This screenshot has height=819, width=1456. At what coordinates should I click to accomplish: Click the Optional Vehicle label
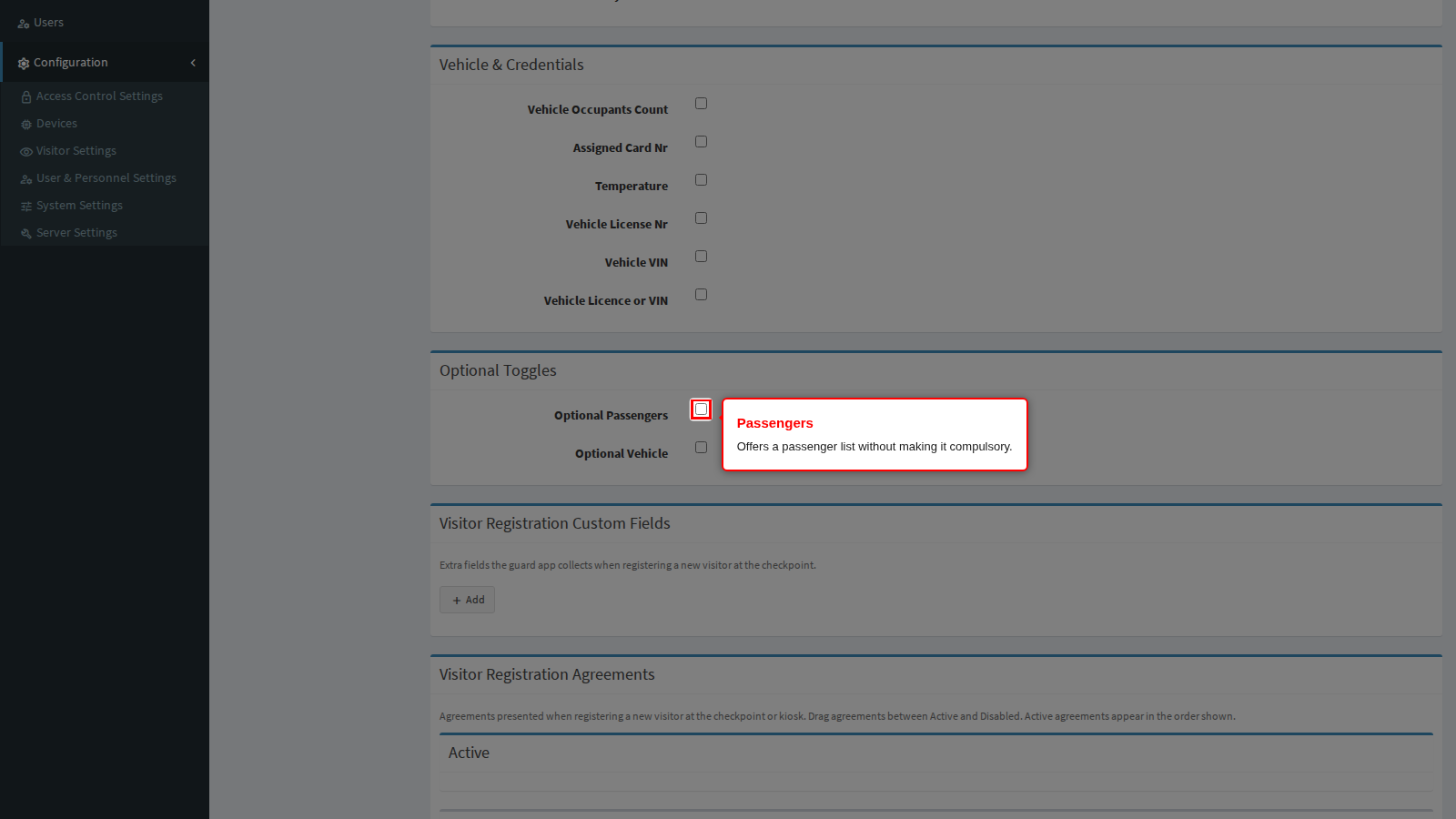coord(622,453)
